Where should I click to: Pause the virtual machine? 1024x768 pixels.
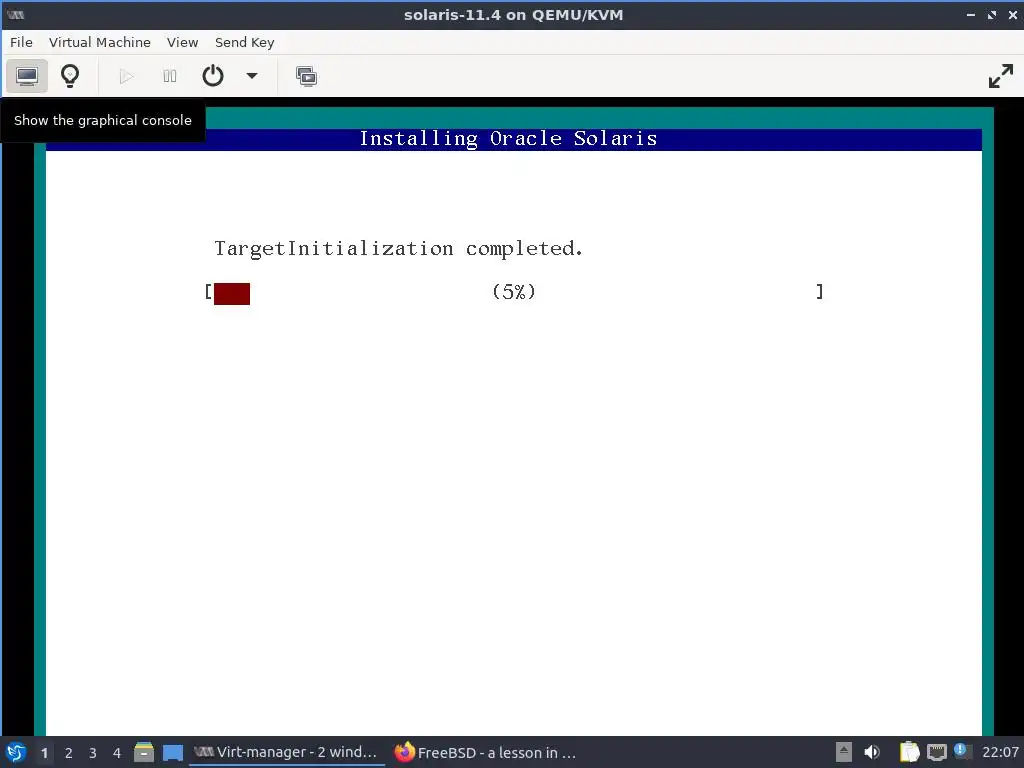(170, 76)
